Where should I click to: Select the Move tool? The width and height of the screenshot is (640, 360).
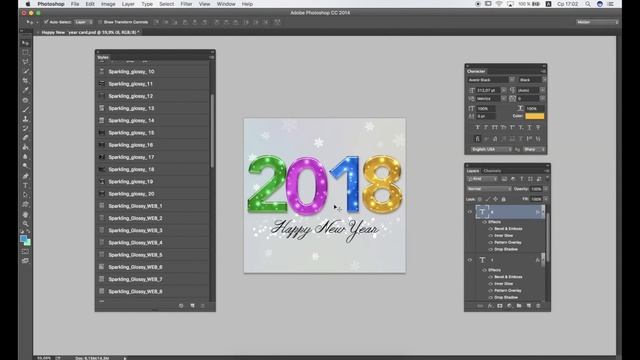click(25, 42)
